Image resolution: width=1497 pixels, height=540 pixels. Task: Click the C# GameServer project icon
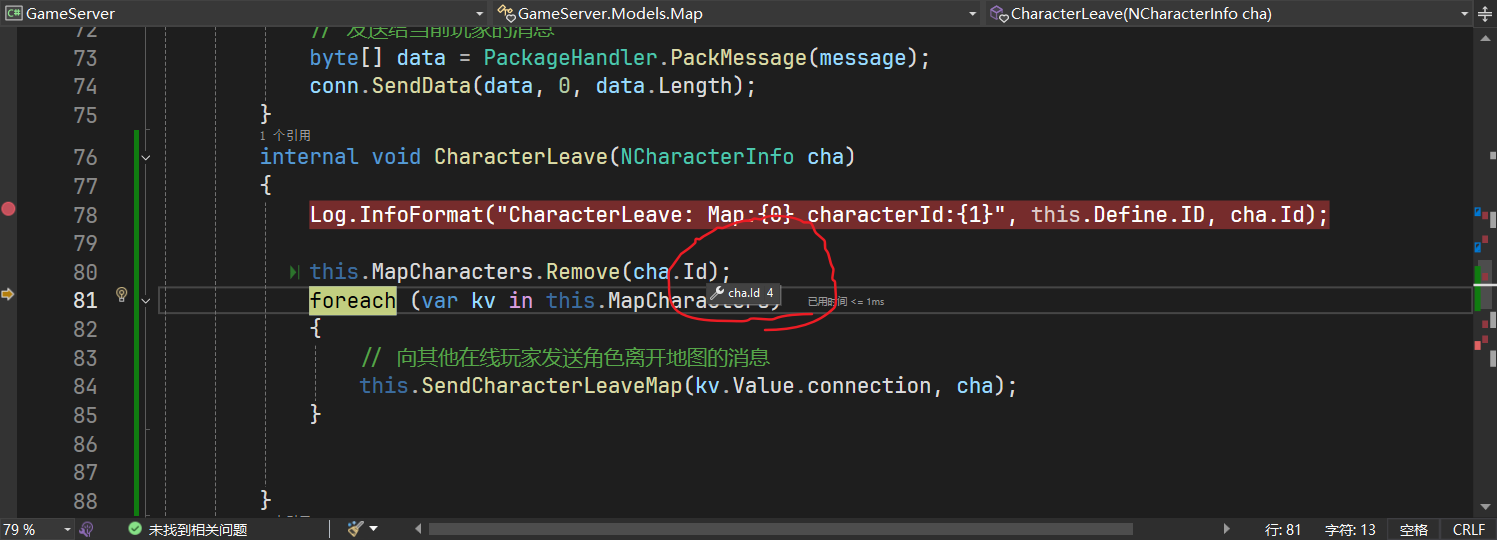(x=14, y=14)
